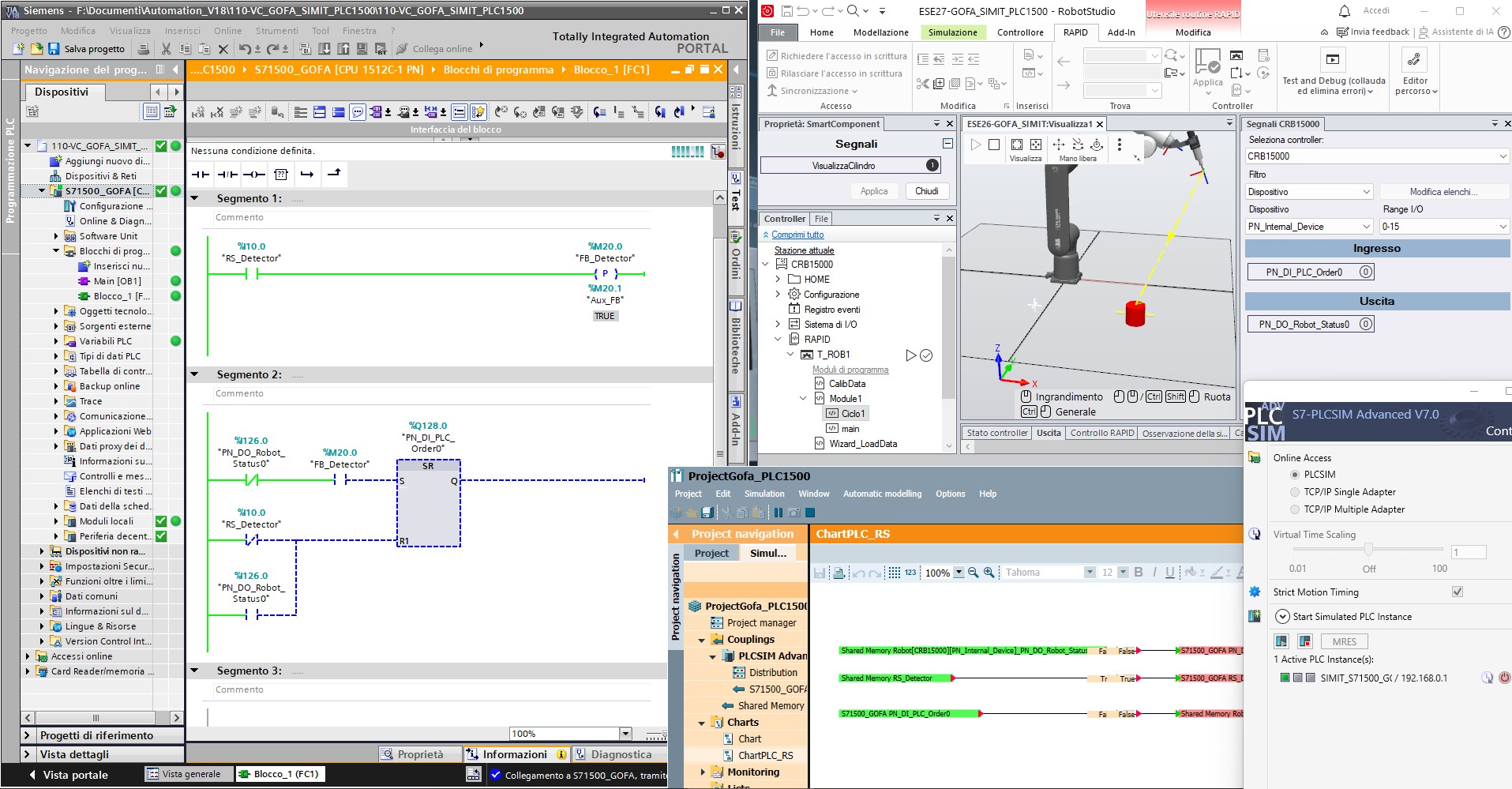The height and width of the screenshot is (789, 1512).
Task: Click the open branch arrow in ladder bar
Action: (x=307, y=174)
